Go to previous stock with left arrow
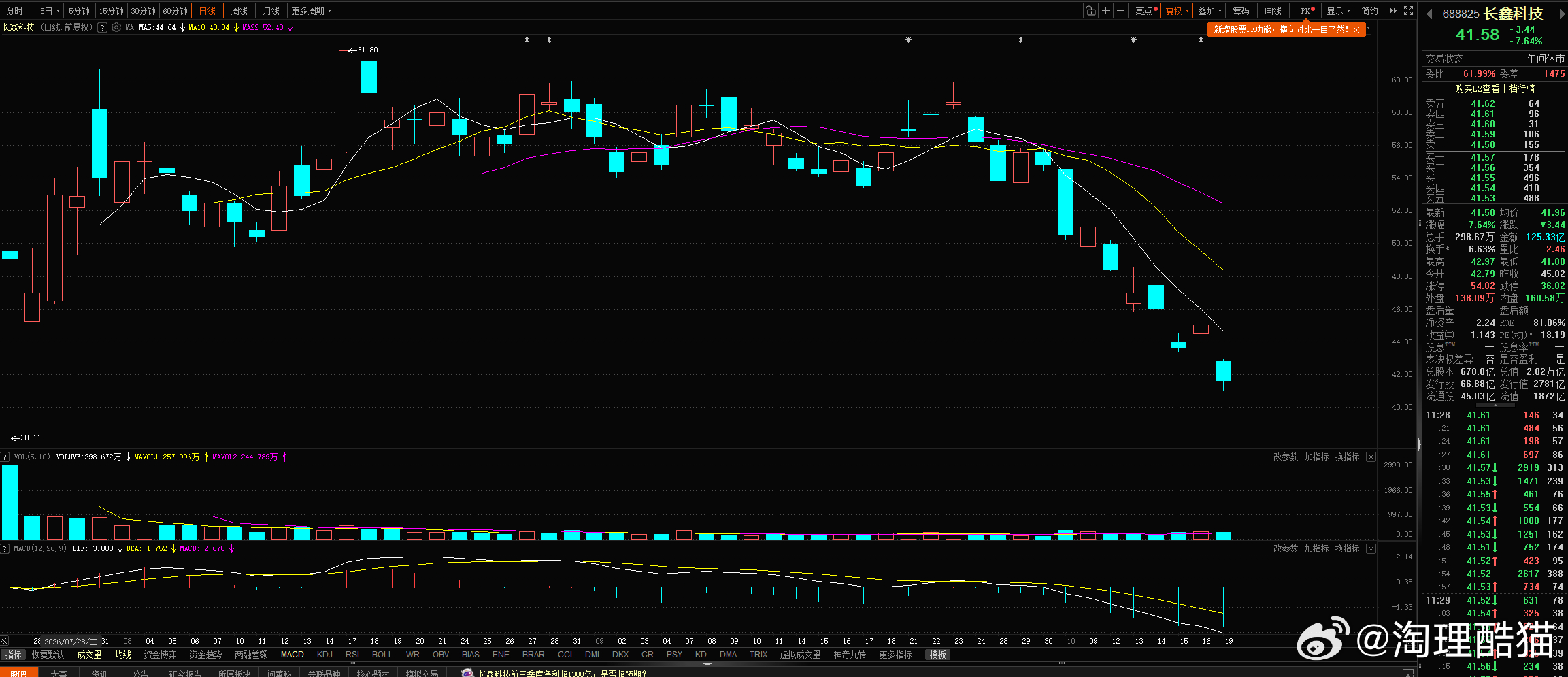Image resolution: width=1568 pixels, height=677 pixels. [1429, 14]
